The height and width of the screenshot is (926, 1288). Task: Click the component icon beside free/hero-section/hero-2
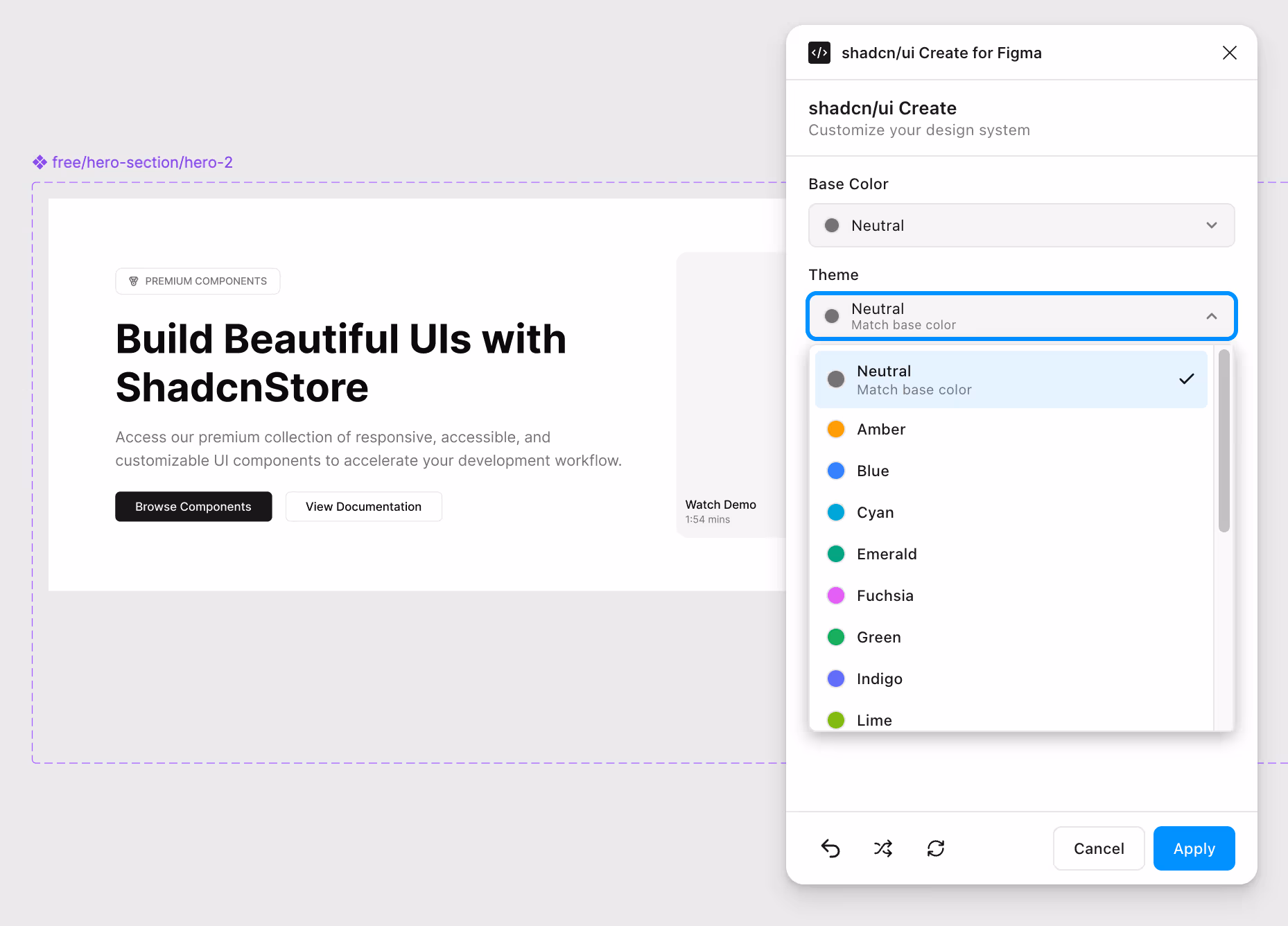coord(40,162)
